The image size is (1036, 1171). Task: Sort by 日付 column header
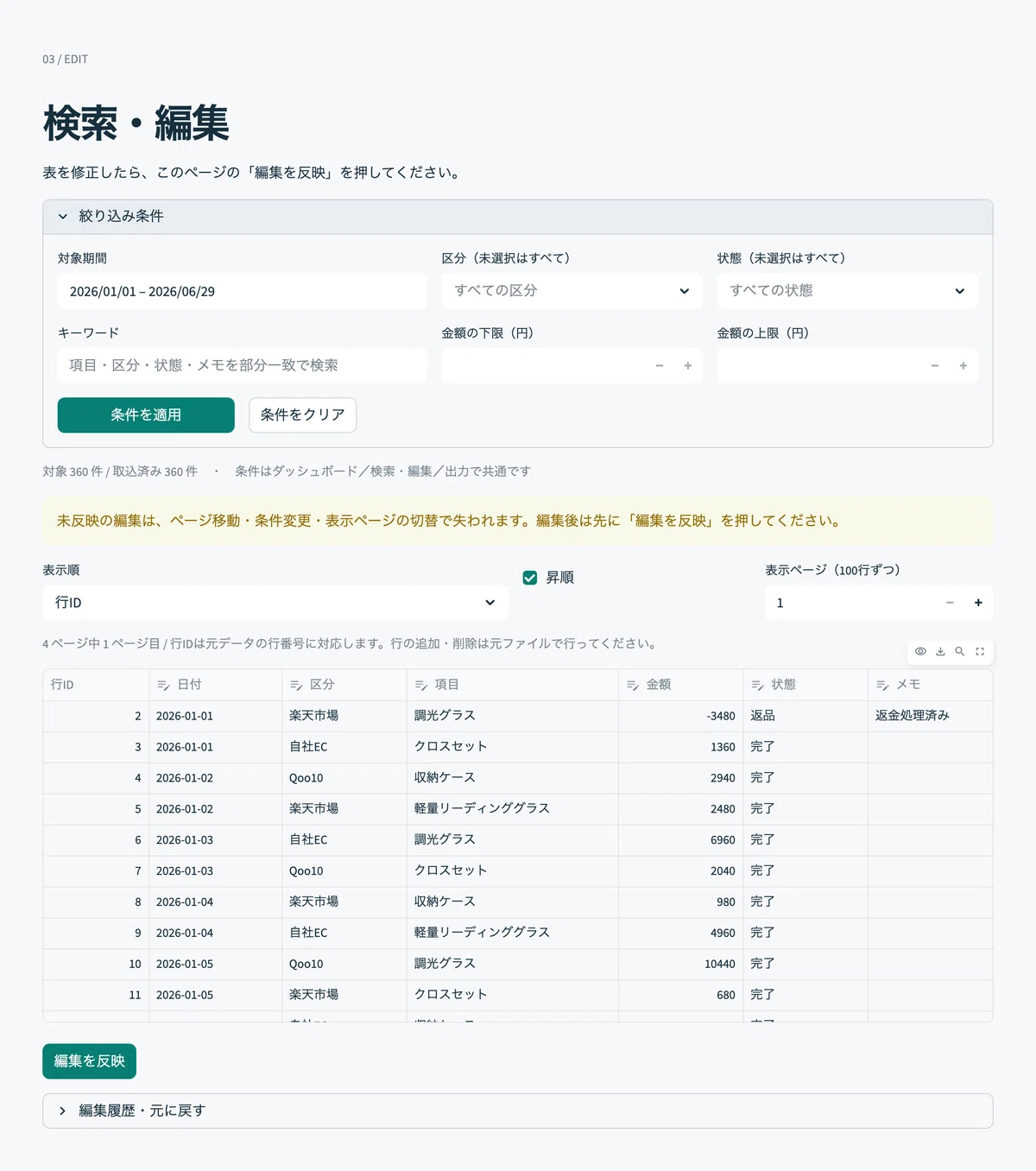pos(215,685)
